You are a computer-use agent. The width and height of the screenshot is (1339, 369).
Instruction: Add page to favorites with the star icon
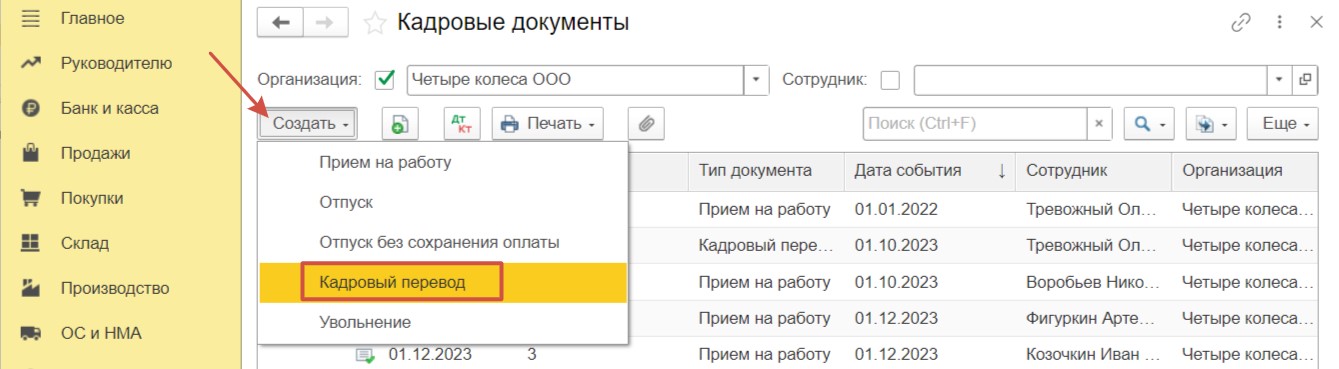tap(375, 22)
